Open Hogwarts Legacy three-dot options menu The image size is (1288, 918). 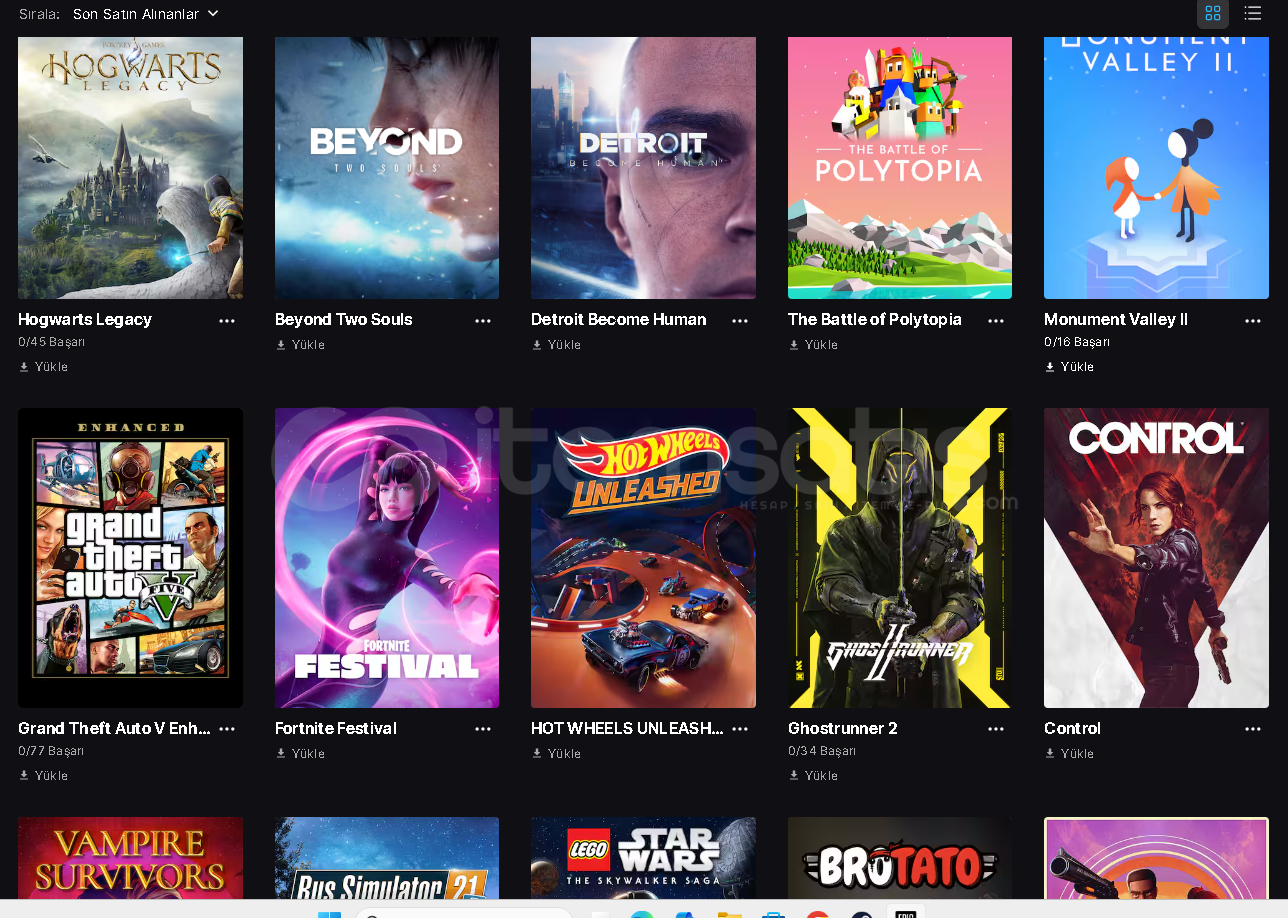coord(227,321)
